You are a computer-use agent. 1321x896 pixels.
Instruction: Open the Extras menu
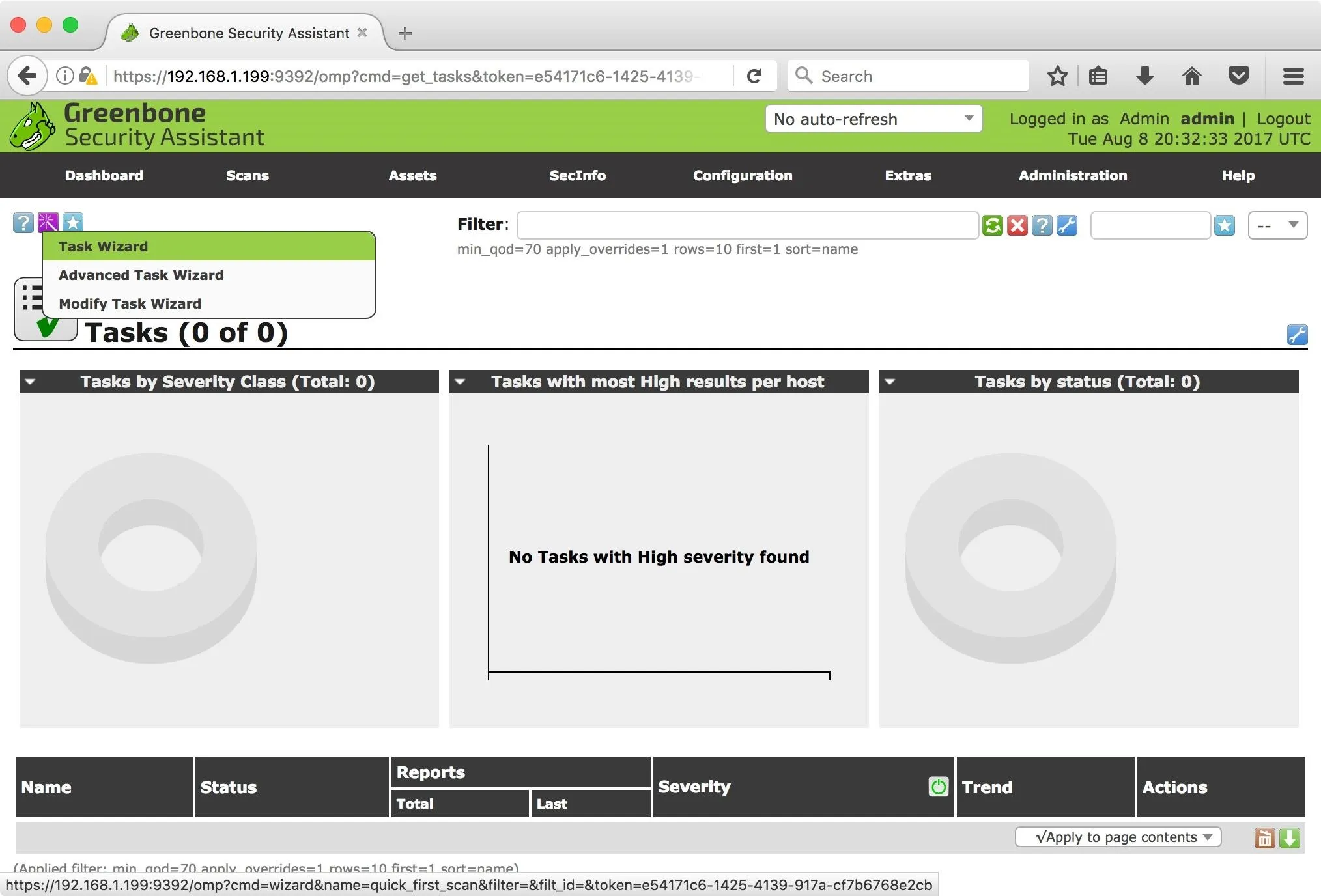click(x=908, y=175)
